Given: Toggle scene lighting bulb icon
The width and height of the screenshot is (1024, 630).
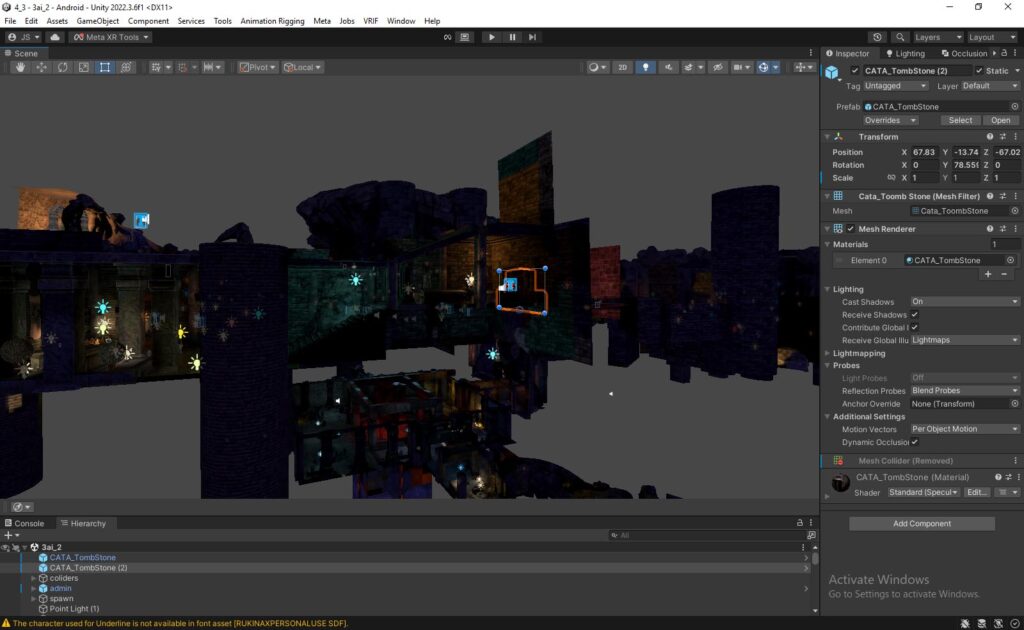Looking at the screenshot, I should click(x=646, y=68).
